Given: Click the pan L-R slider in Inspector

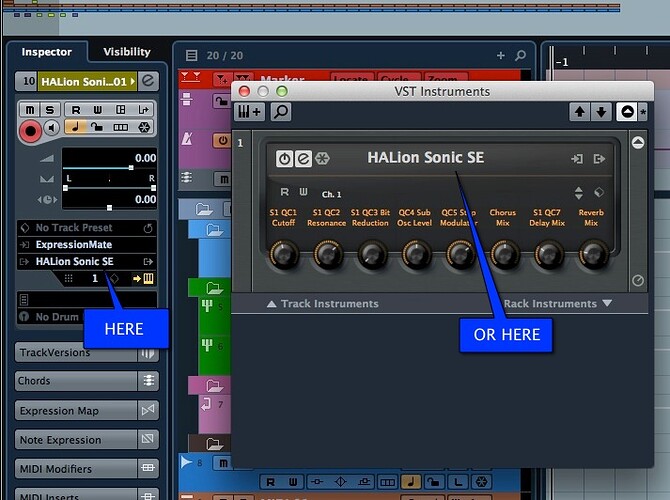Looking at the screenshot, I should pyautogui.click(x=109, y=188).
